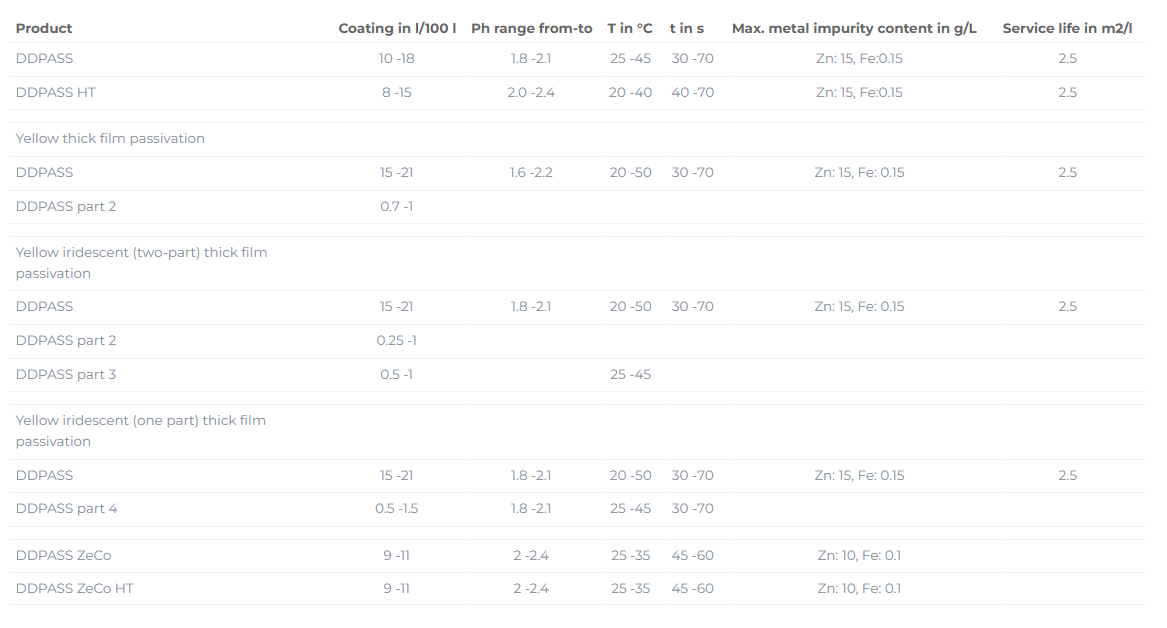Click "25 -45" in the DDPASS part 3 row
Screen dimensions: 1167x628
click(x=630, y=374)
